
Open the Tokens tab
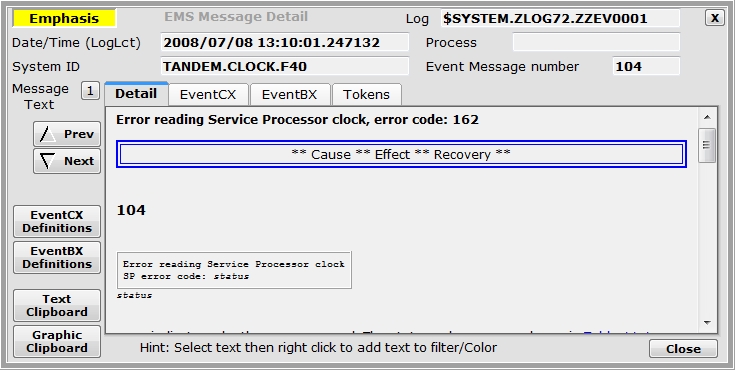[367, 95]
